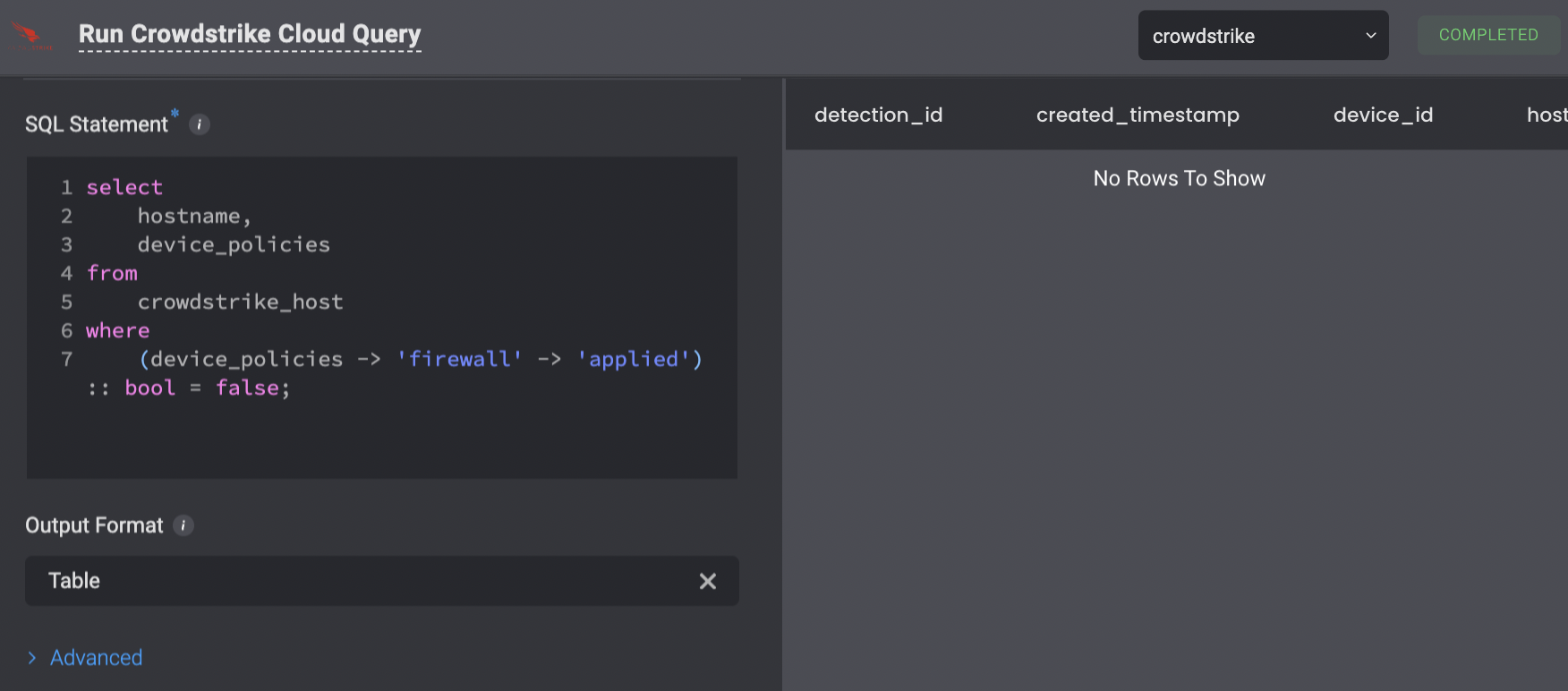Click the 'select' keyword on line 1
The image size is (1568, 691).
[x=124, y=187]
